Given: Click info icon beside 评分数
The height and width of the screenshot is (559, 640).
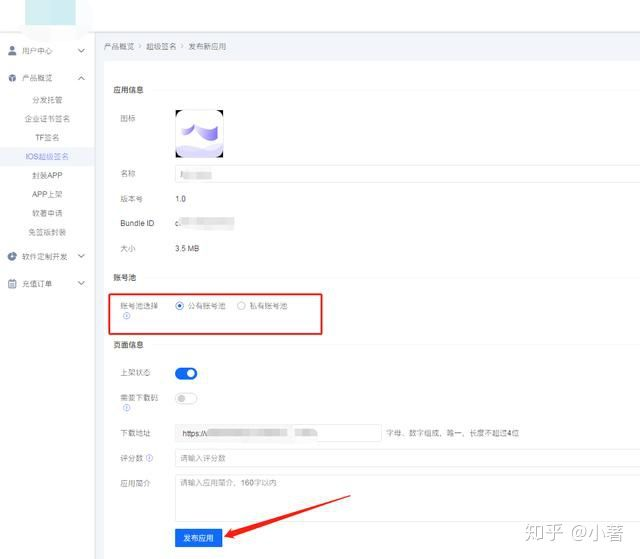Looking at the screenshot, I should pos(149,458).
